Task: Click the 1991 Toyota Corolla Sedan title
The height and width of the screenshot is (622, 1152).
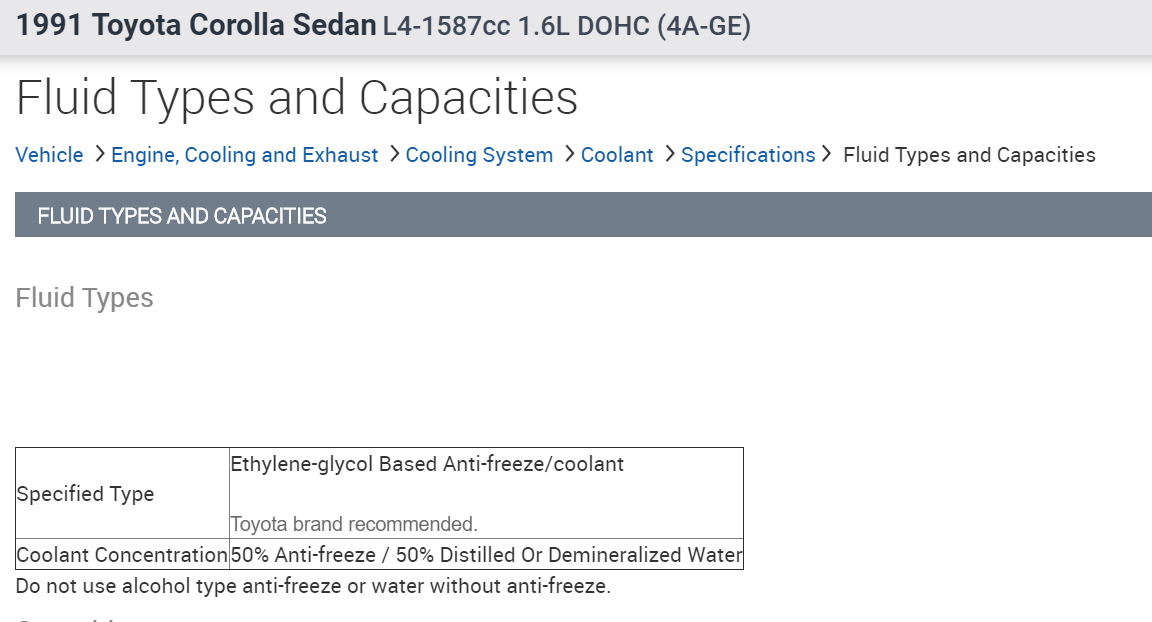Action: click(196, 26)
